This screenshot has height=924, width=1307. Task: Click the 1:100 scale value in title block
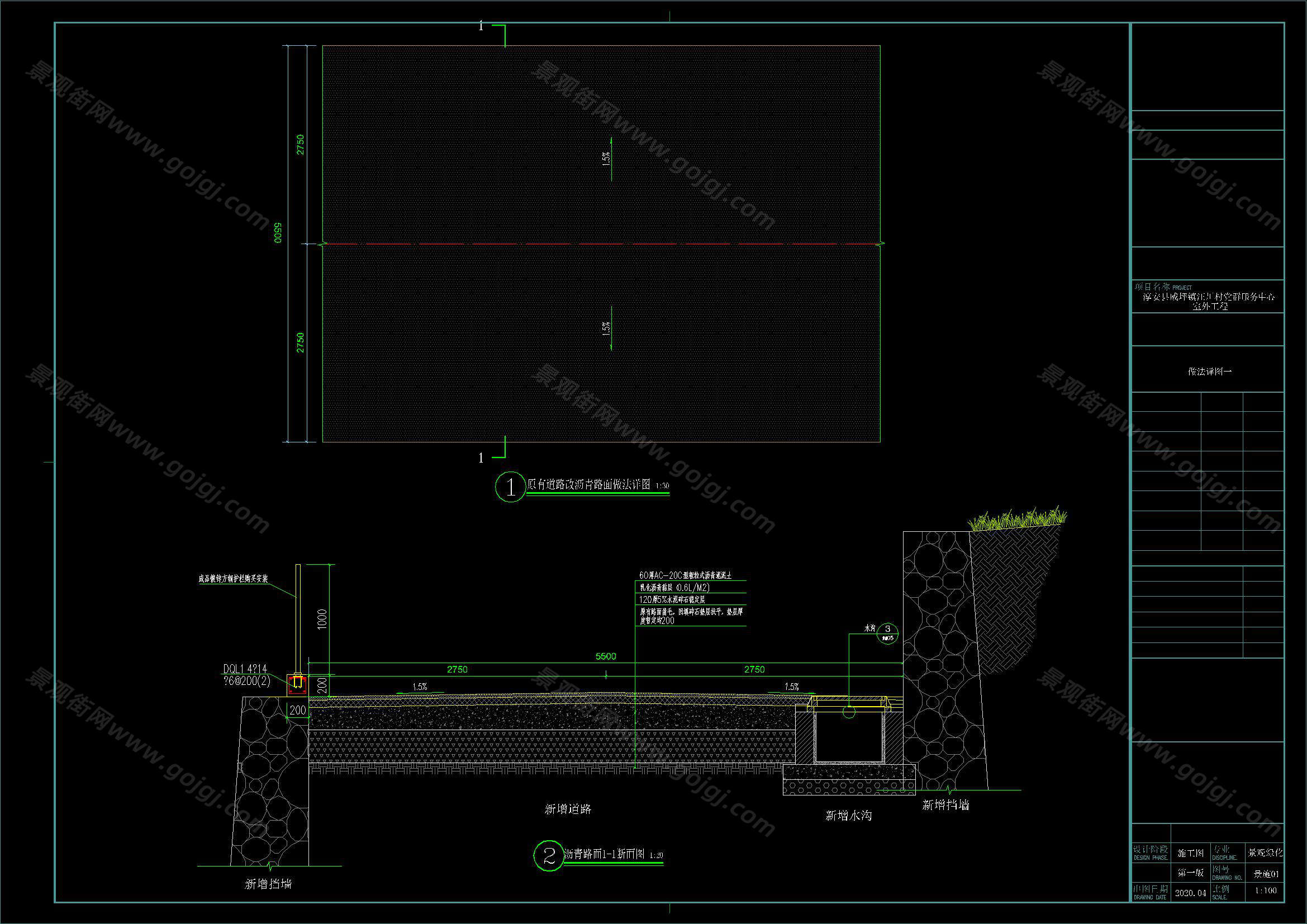(x=1266, y=890)
